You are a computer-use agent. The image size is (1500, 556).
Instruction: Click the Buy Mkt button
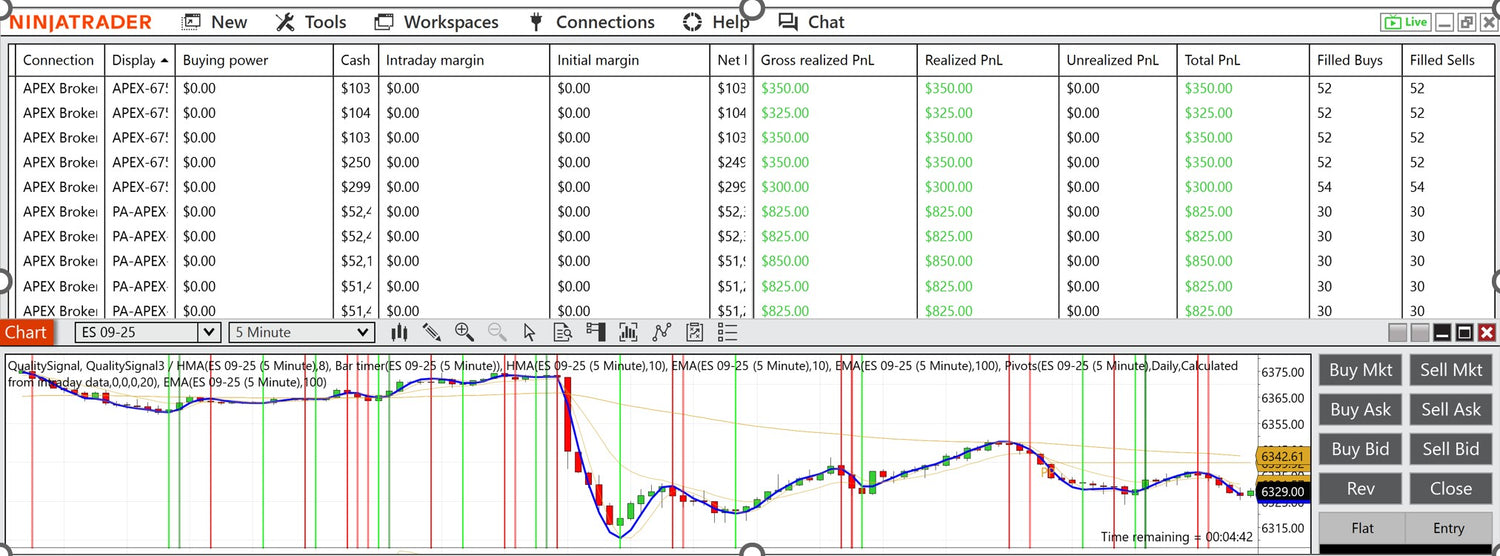1360,370
